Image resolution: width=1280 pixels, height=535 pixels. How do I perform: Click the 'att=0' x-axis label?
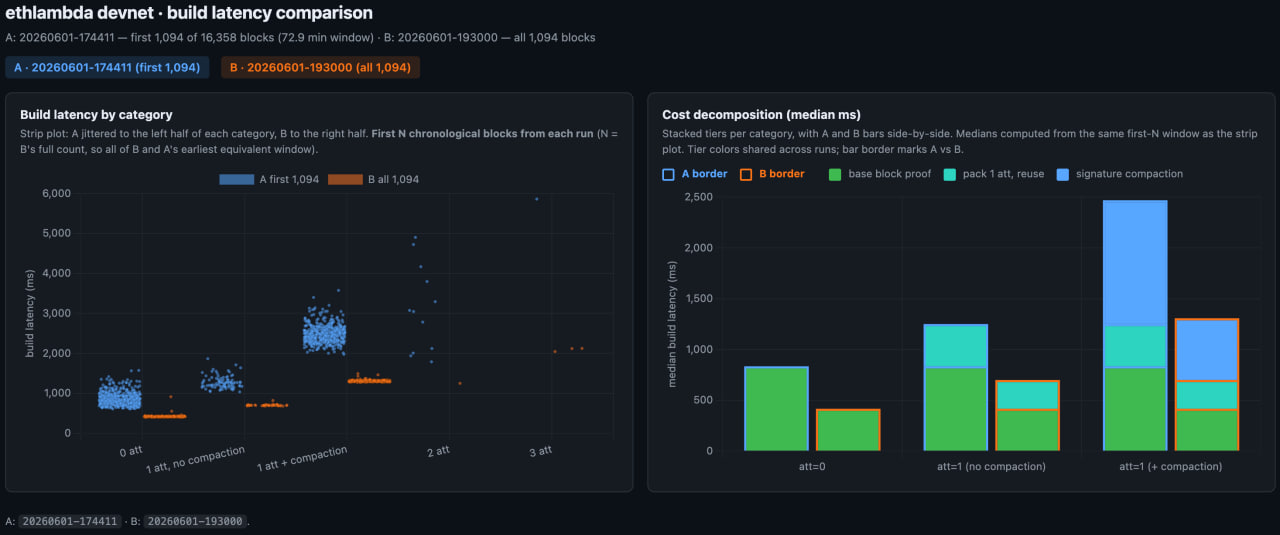tap(811, 466)
